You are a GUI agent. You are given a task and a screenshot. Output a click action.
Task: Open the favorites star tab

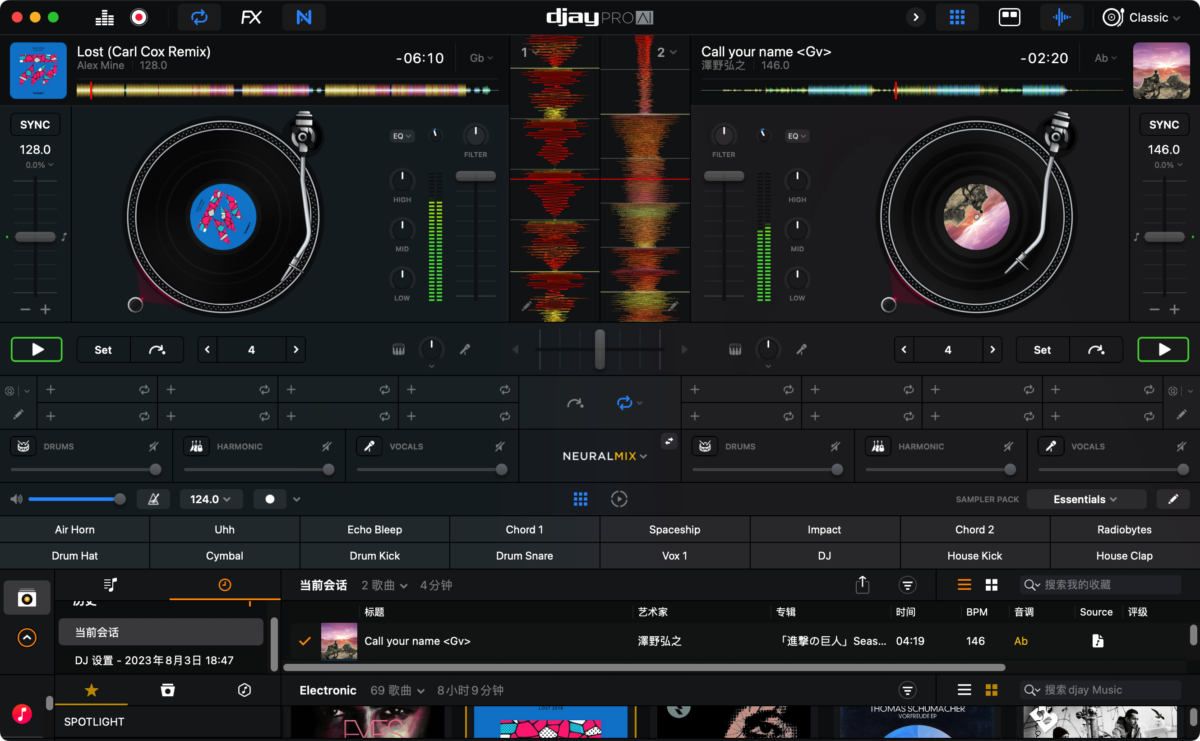92,690
